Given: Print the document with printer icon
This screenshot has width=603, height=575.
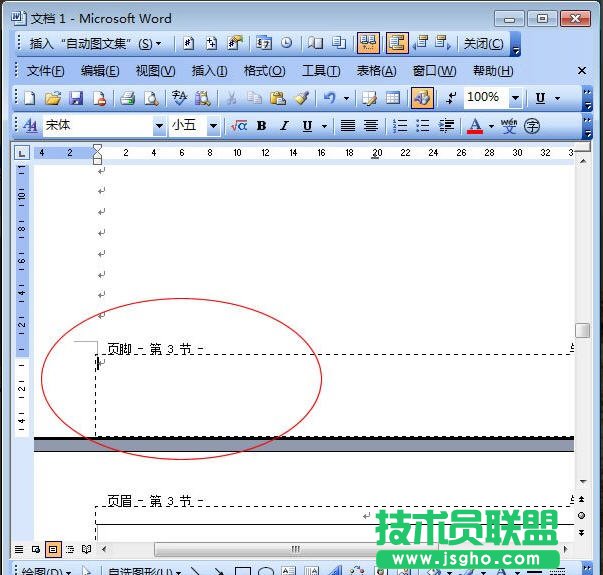Looking at the screenshot, I should pos(127,98).
